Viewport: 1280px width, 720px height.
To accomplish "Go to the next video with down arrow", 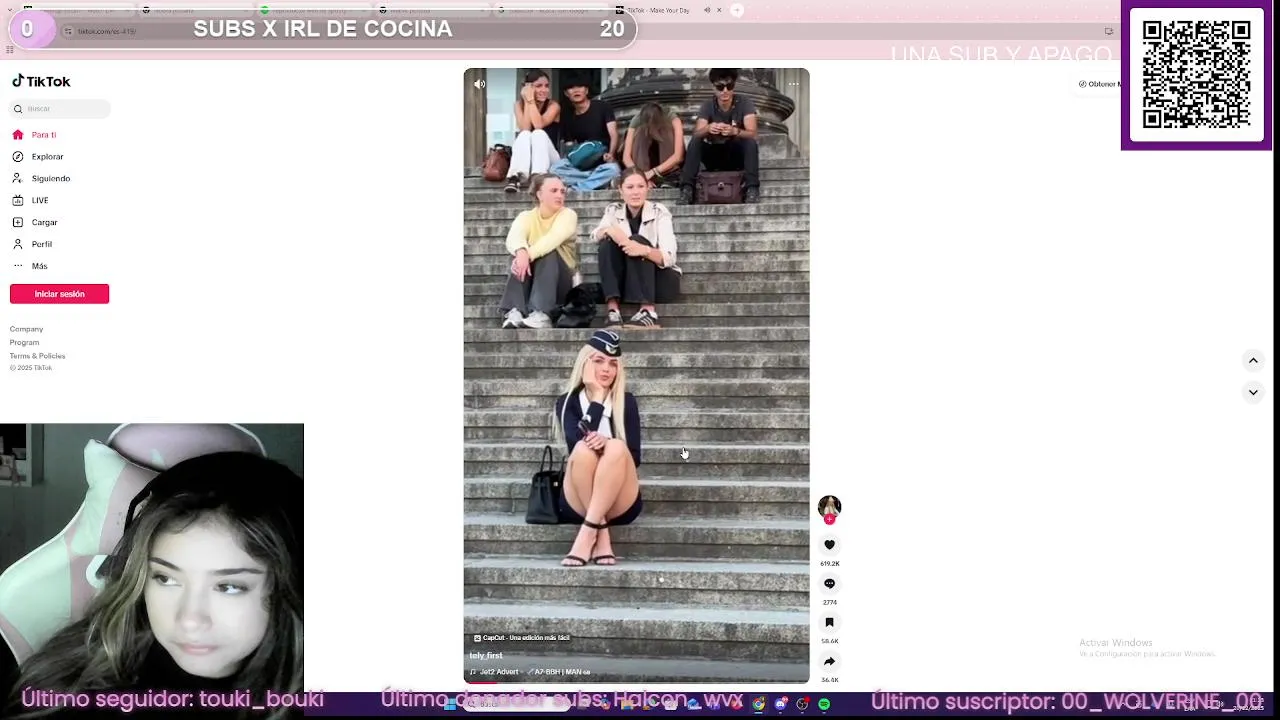I will (1253, 392).
